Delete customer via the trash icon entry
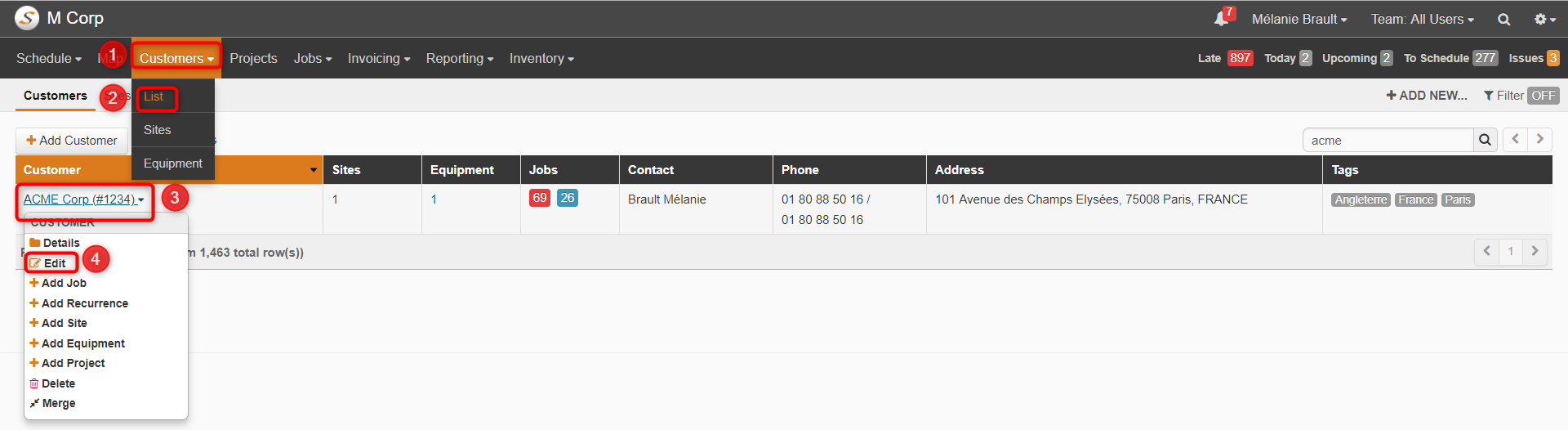The width and height of the screenshot is (1568, 430). coord(52,383)
